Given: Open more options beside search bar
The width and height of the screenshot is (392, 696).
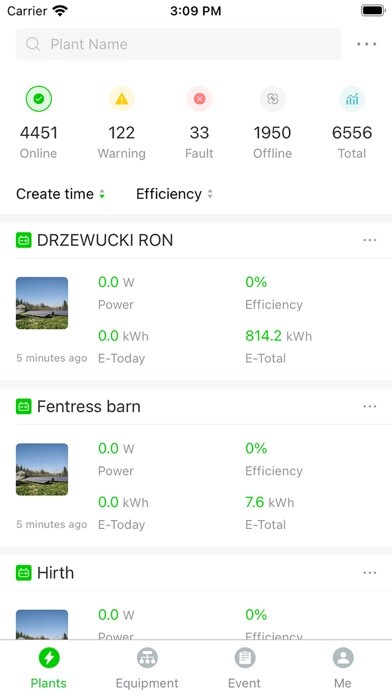Looking at the screenshot, I should tap(367, 44).
